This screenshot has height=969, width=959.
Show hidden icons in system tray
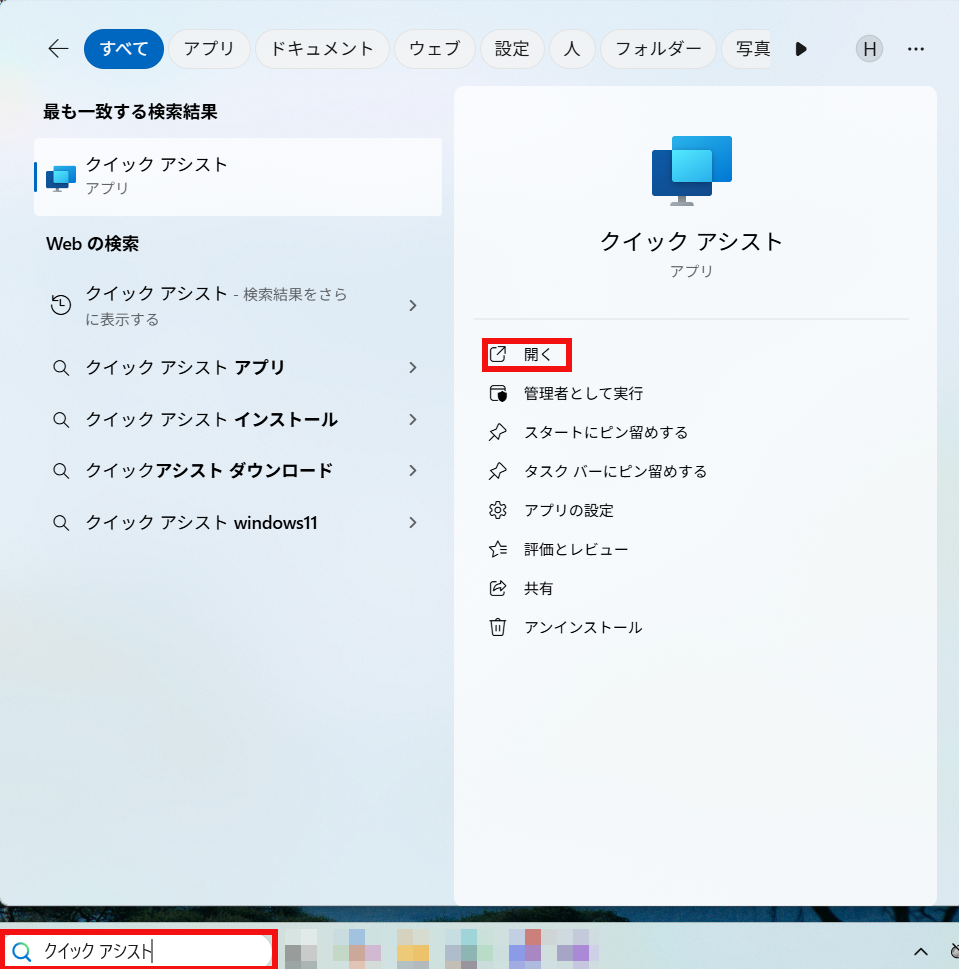click(x=921, y=951)
